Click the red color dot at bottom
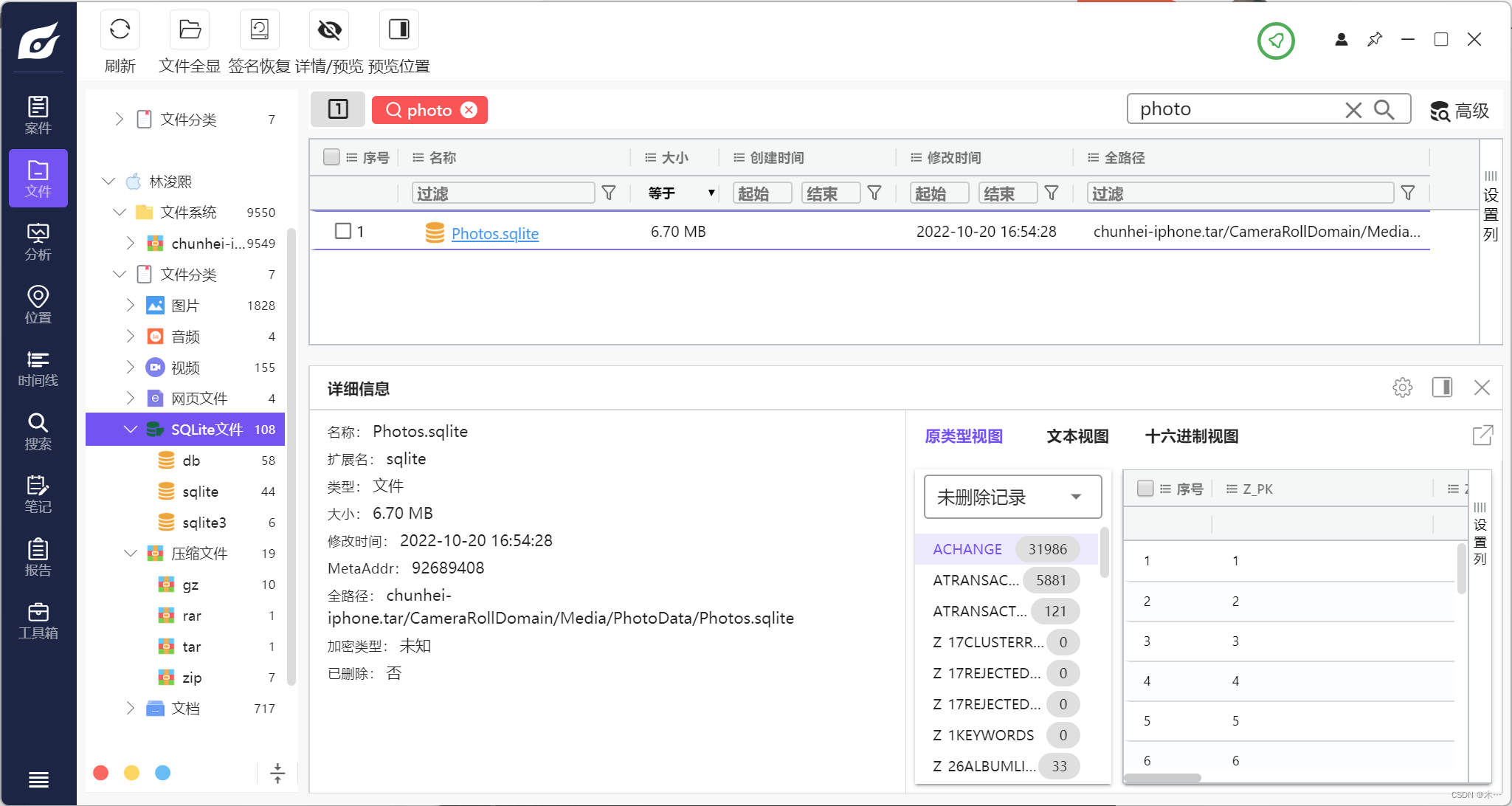The height and width of the screenshot is (806, 1512). 101,773
